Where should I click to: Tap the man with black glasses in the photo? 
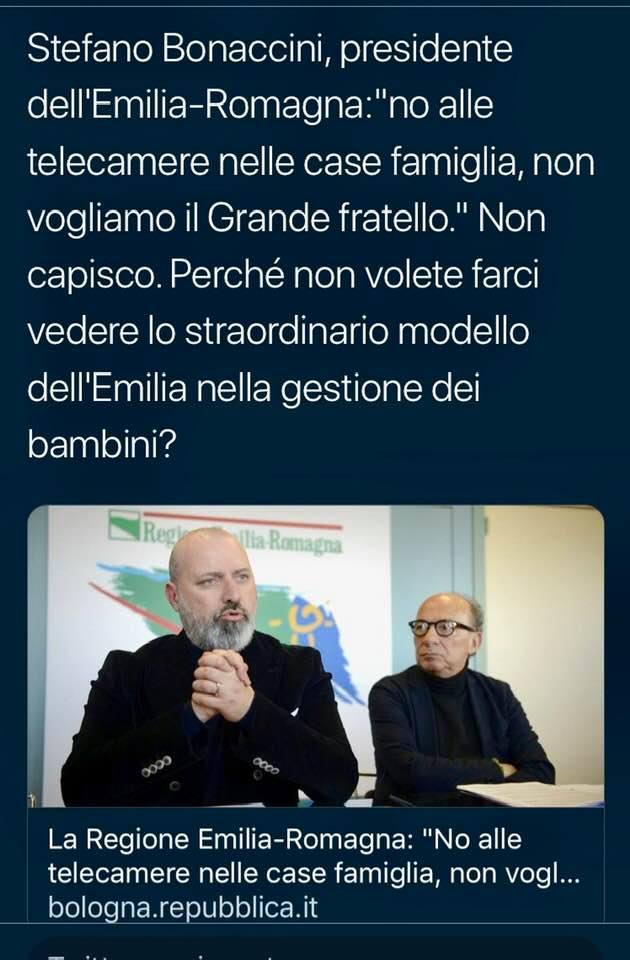[x=459, y=698]
